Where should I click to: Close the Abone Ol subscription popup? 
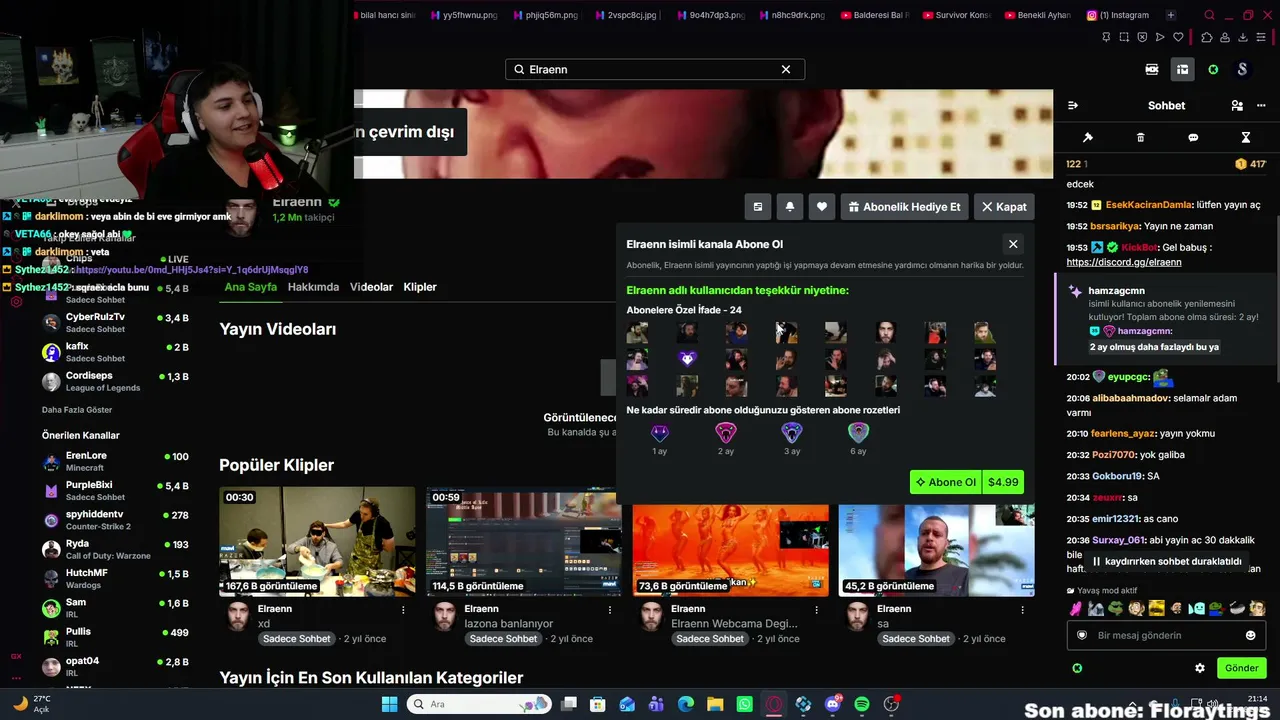point(1013,244)
